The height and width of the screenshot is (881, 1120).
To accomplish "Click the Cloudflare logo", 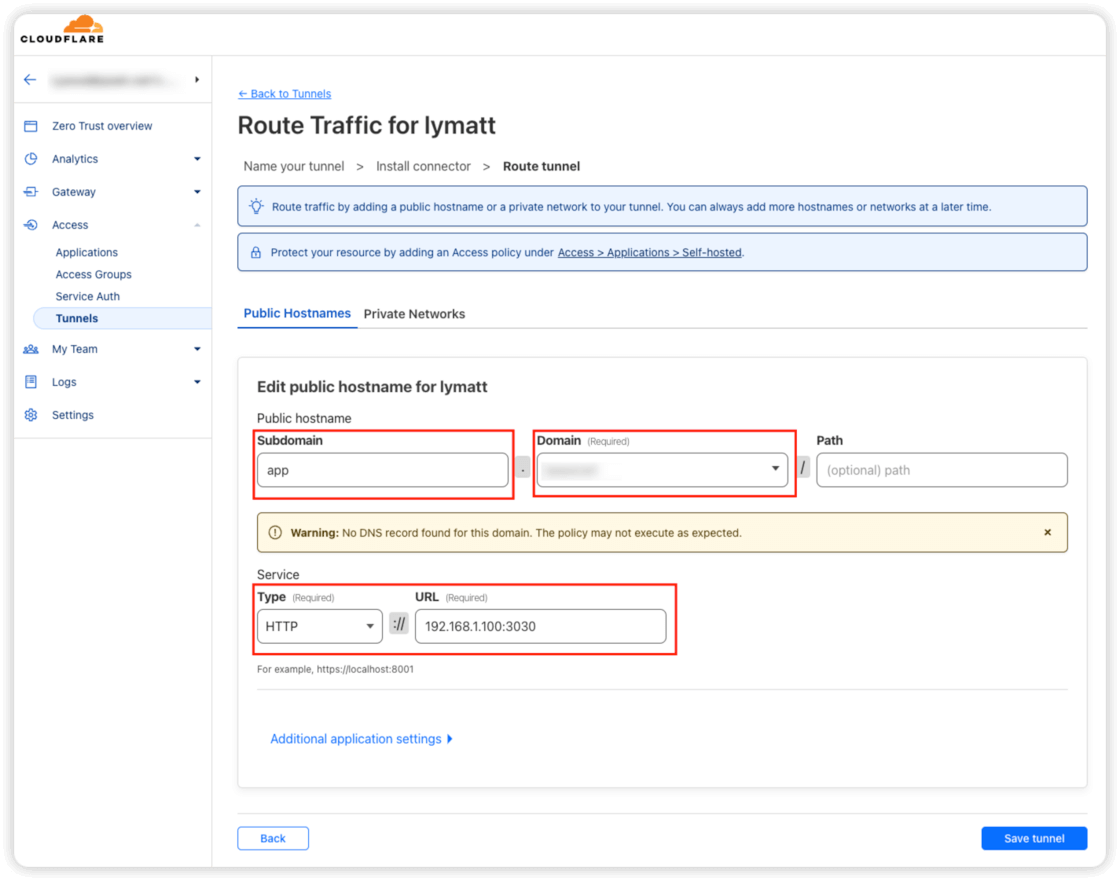I will (62, 30).
